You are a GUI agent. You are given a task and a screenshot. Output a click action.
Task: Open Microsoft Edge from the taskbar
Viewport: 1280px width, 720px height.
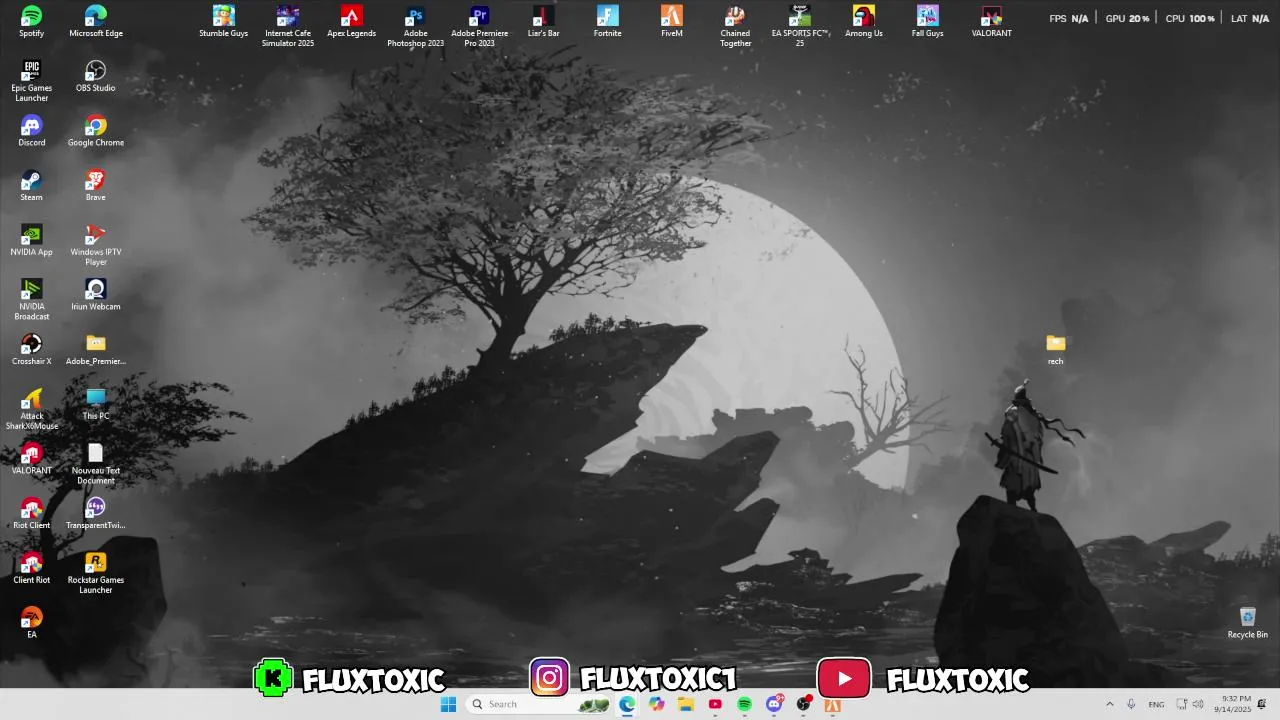coord(627,704)
